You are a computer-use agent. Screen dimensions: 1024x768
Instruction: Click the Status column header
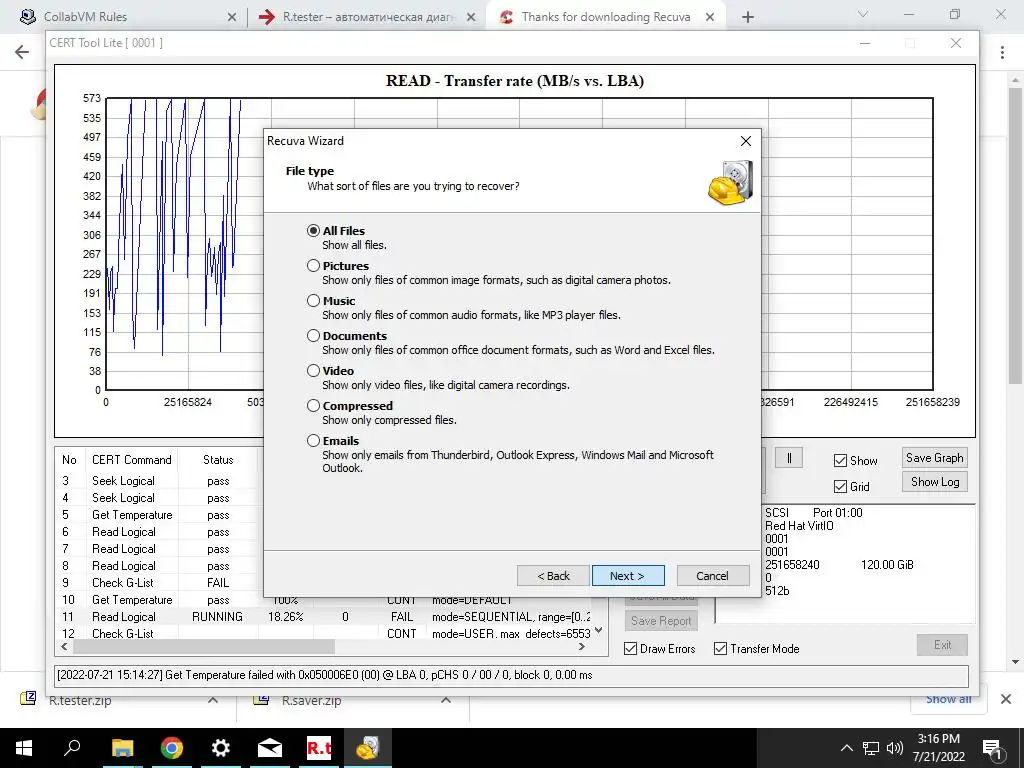218,460
